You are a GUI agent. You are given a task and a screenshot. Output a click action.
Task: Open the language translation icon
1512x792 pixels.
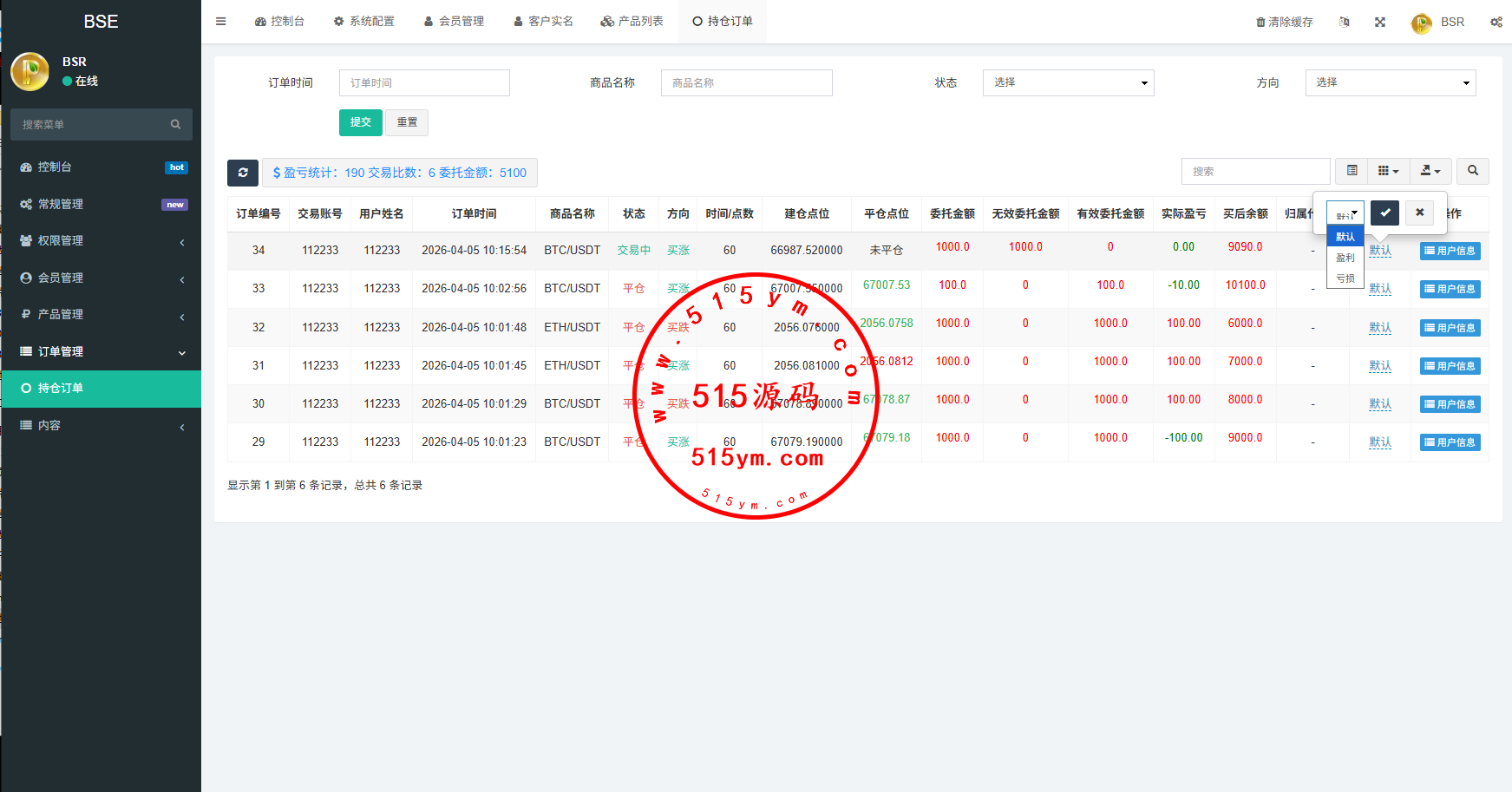click(1344, 23)
